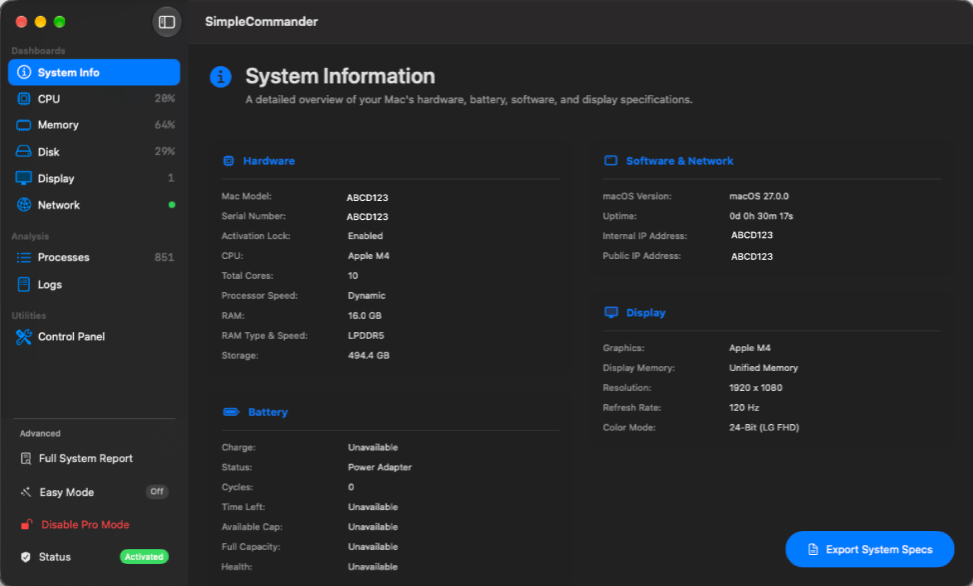Click the Software & Network heading
The image size is (973, 586).
coord(679,161)
